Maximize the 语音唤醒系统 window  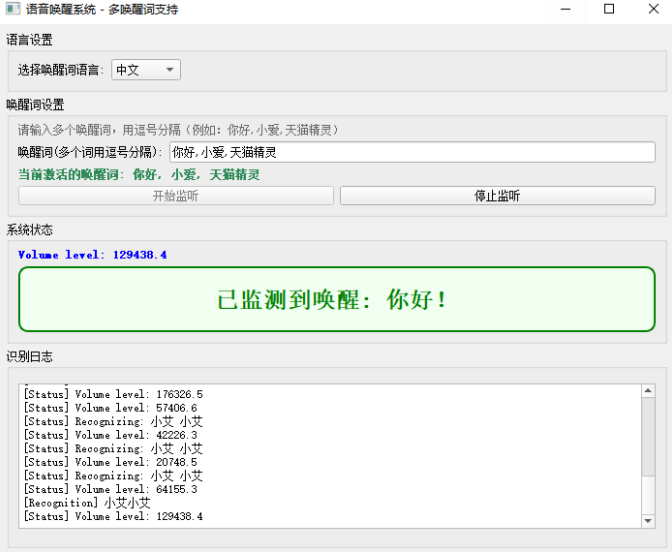click(609, 9)
